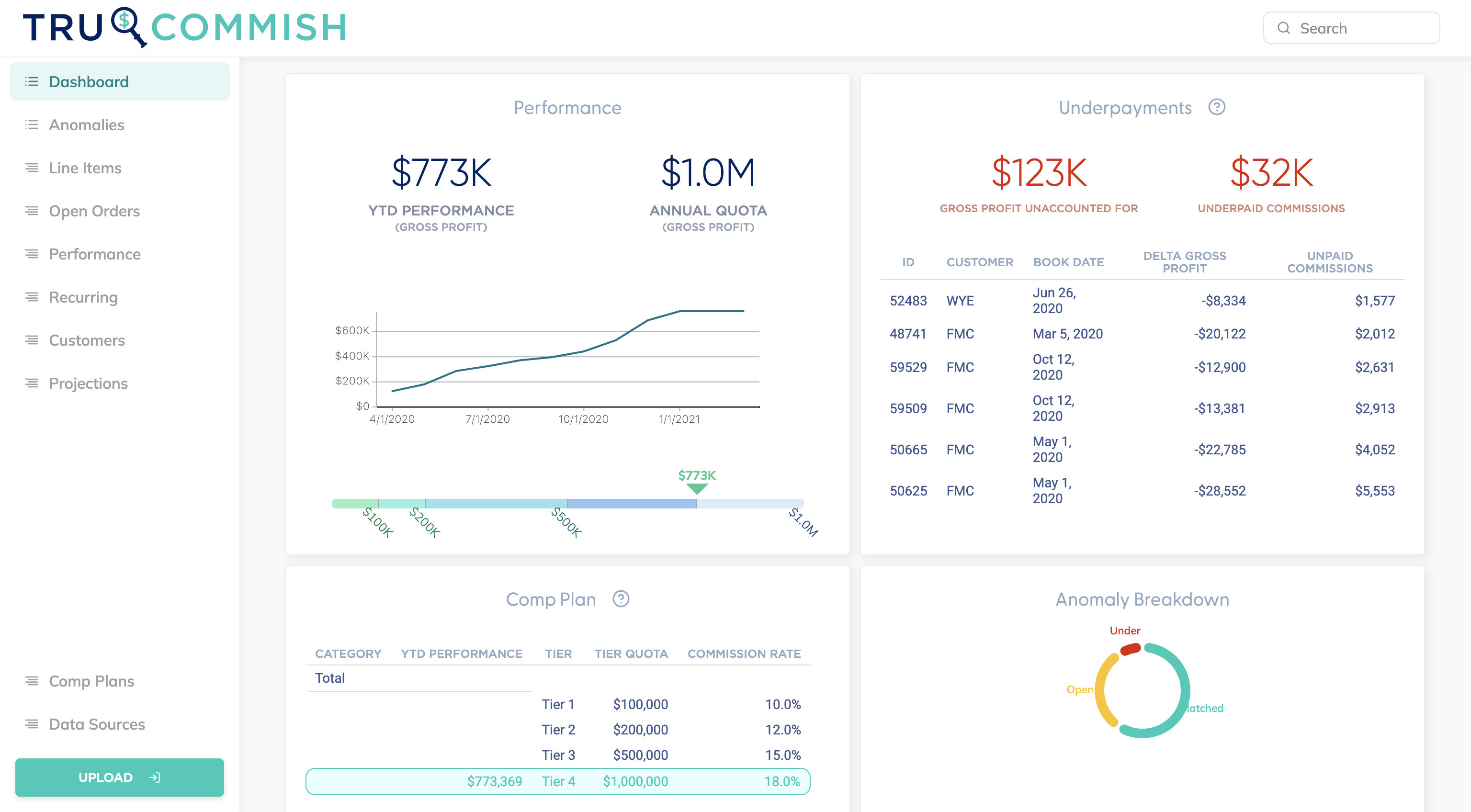1471x812 pixels.
Task: Click the Line Items sidebar icon
Action: pyautogui.click(x=32, y=168)
